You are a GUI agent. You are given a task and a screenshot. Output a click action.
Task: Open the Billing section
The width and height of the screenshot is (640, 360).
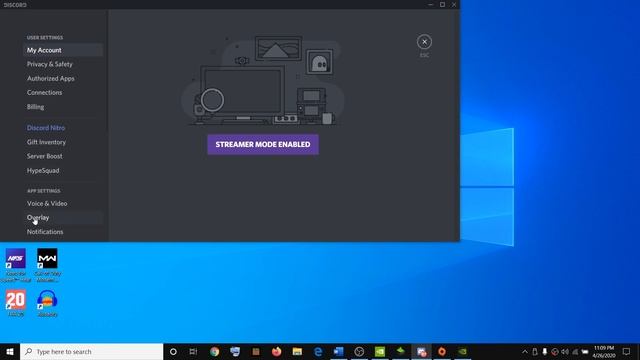click(63, 107)
